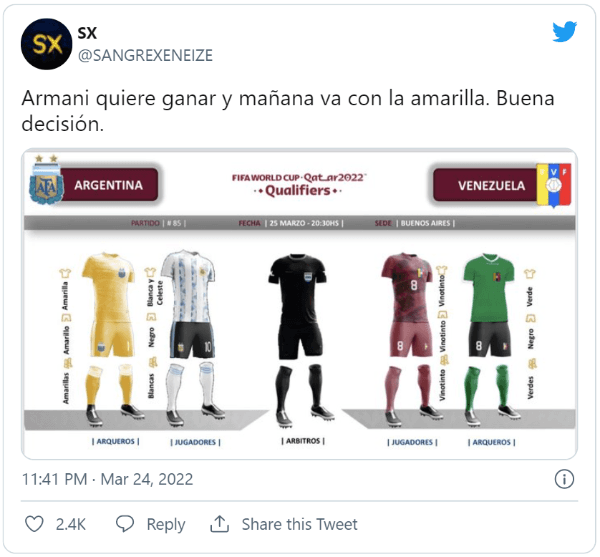Like the tweet with heart icon
Screen dimensions: 600x557
click(x=34, y=524)
